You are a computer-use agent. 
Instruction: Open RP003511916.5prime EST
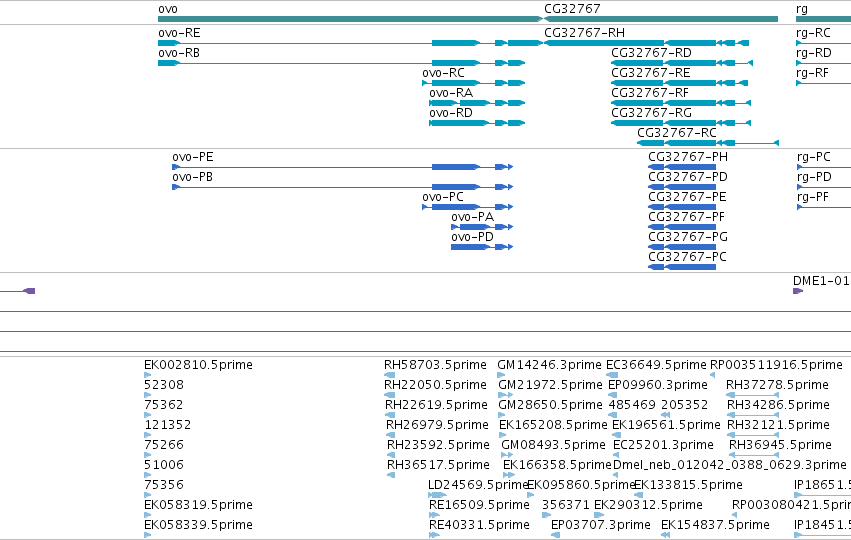point(713,375)
